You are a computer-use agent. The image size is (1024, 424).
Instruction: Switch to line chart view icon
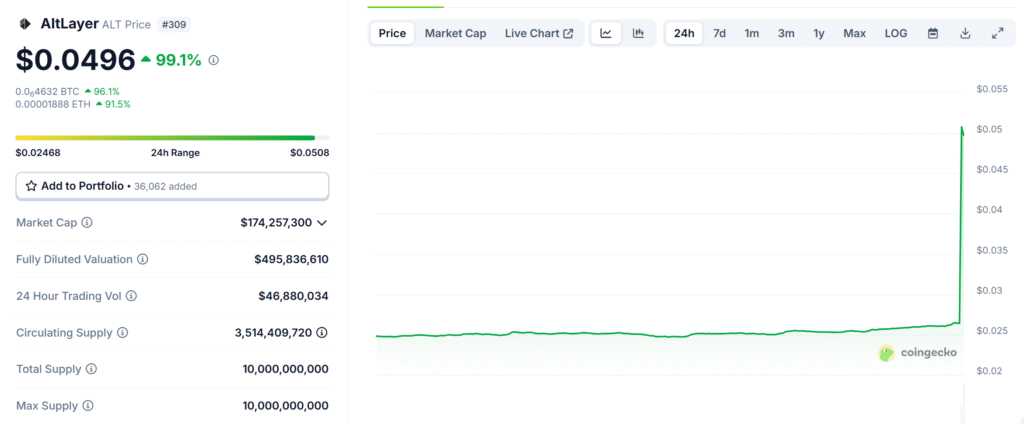pyautogui.click(x=606, y=33)
